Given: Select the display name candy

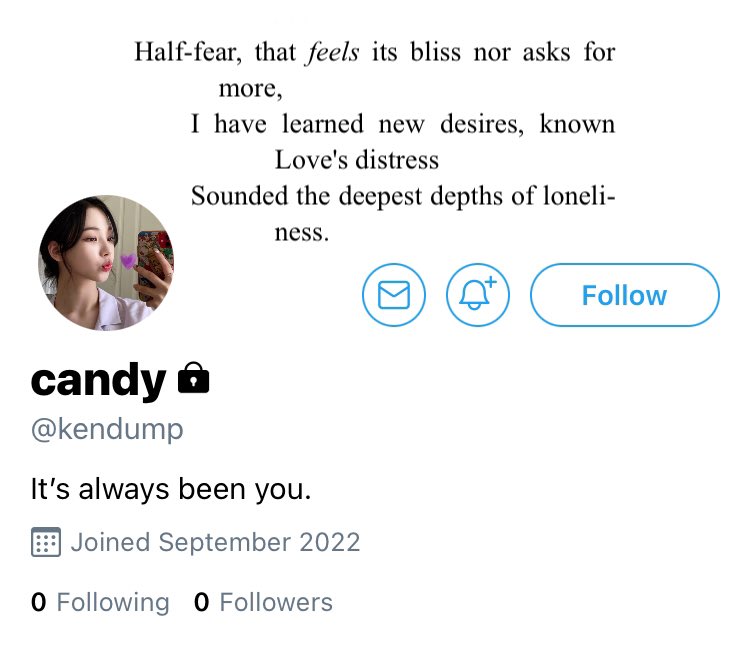Looking at the screenshot, I should [99, 380].
